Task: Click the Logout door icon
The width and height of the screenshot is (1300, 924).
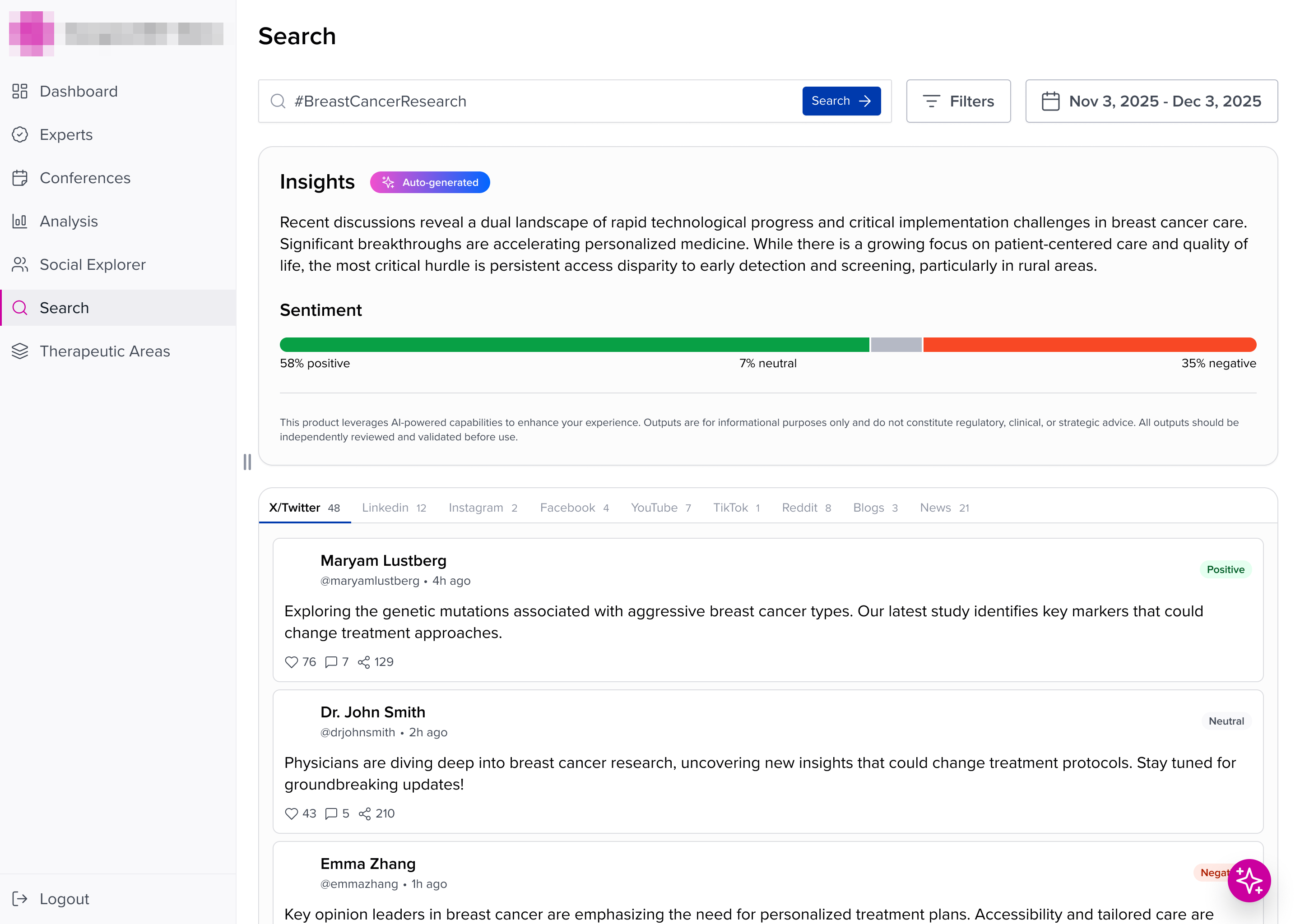Action: (x=20, y=898)
